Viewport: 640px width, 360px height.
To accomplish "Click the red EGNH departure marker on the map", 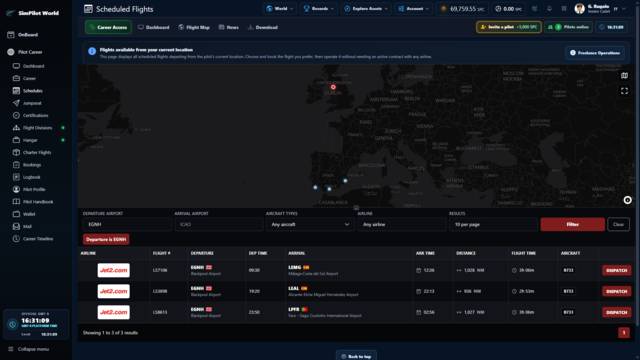I will click(x=333, y=87).
